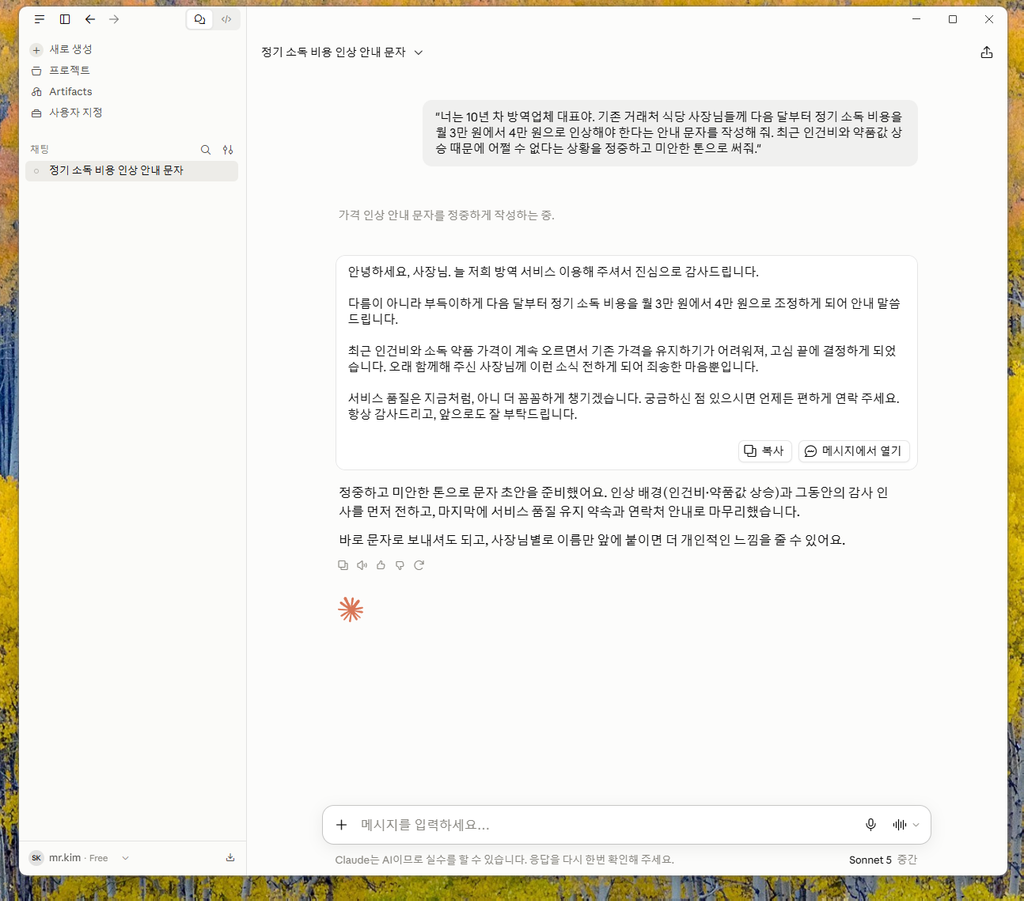Switch to chat mode icon
Viewport: 1024px width, 901px height.
[200, 20]
